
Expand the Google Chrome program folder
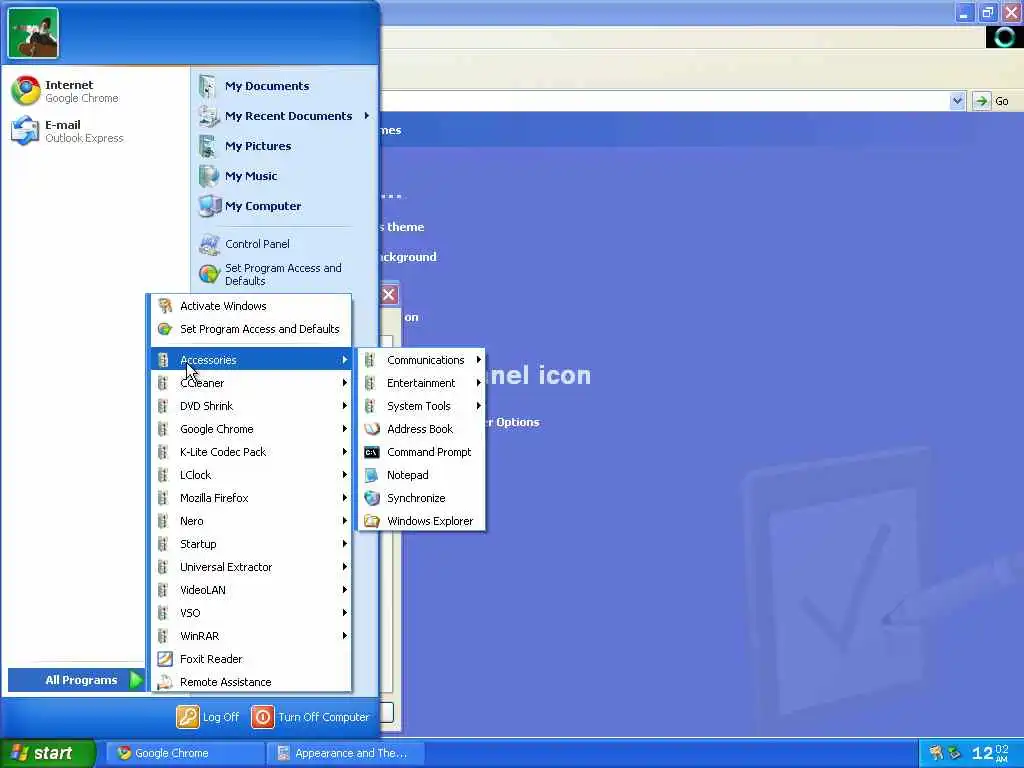click(251, 429)
